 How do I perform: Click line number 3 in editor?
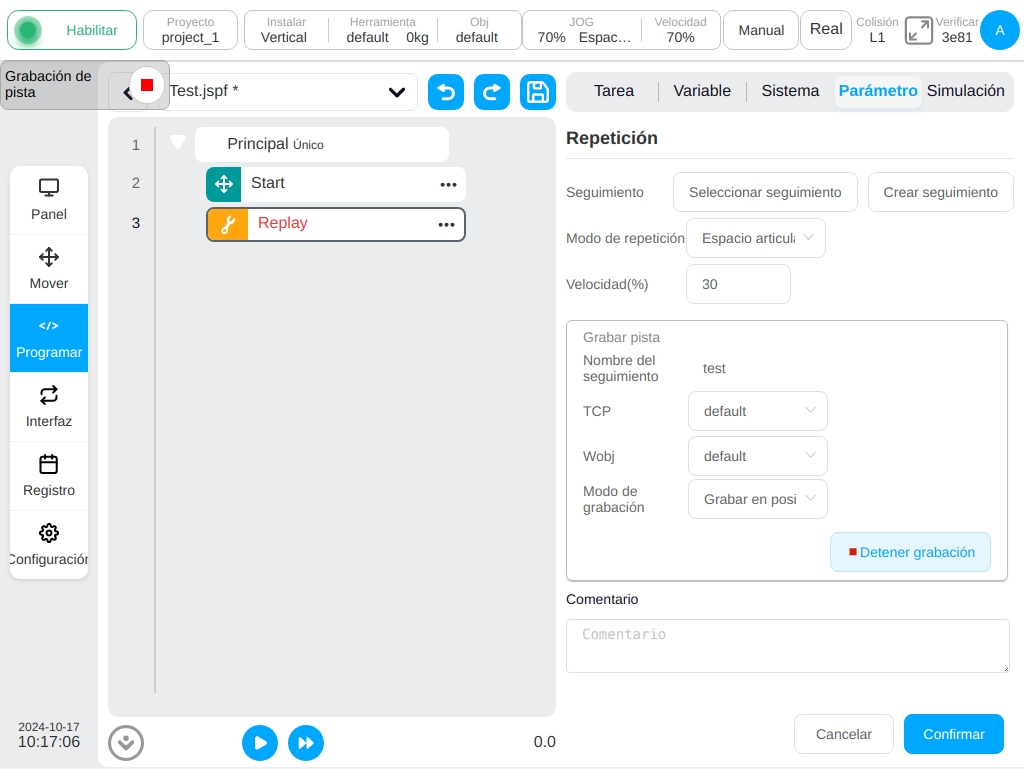pyautogui.click(x=136, y=223)
